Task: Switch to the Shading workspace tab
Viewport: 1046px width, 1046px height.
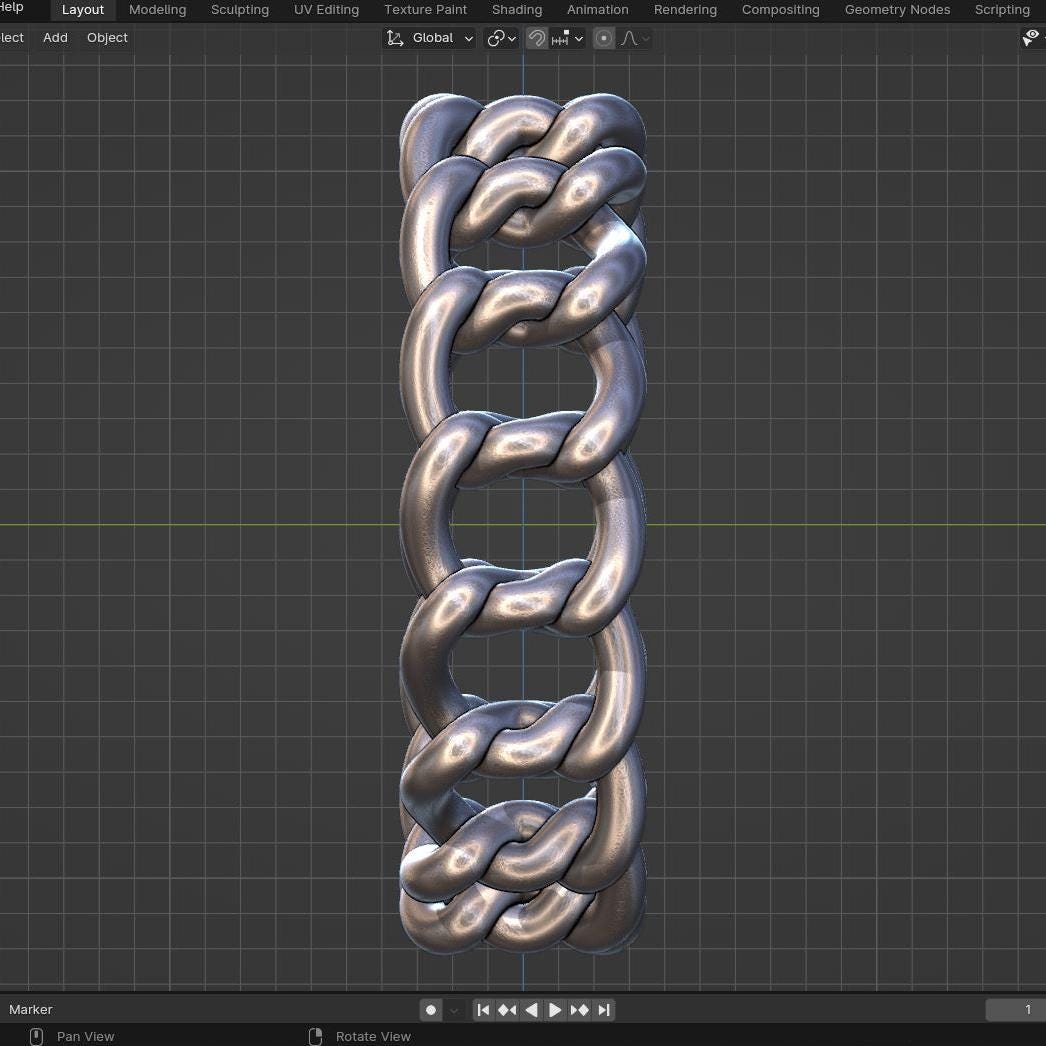Action: (x=516, y=10)
